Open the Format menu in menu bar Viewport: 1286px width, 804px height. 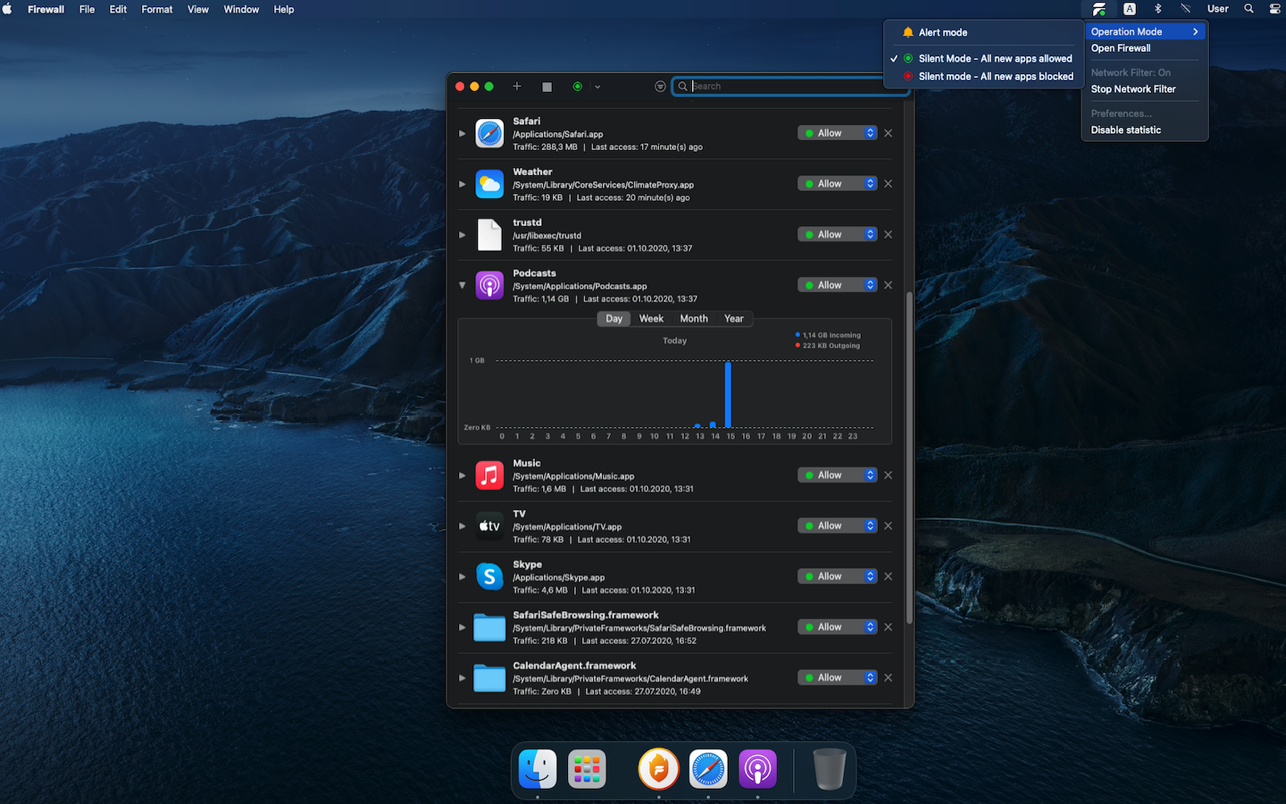pos(157,9)
